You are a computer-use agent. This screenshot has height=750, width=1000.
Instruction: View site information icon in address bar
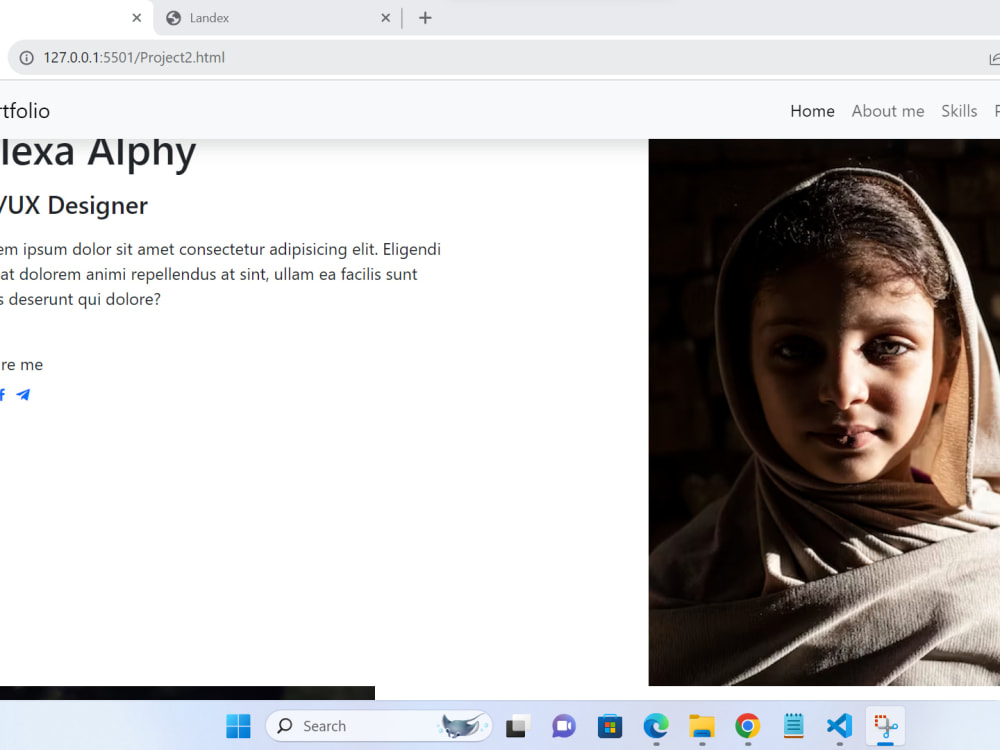click(x=26, y=58)
